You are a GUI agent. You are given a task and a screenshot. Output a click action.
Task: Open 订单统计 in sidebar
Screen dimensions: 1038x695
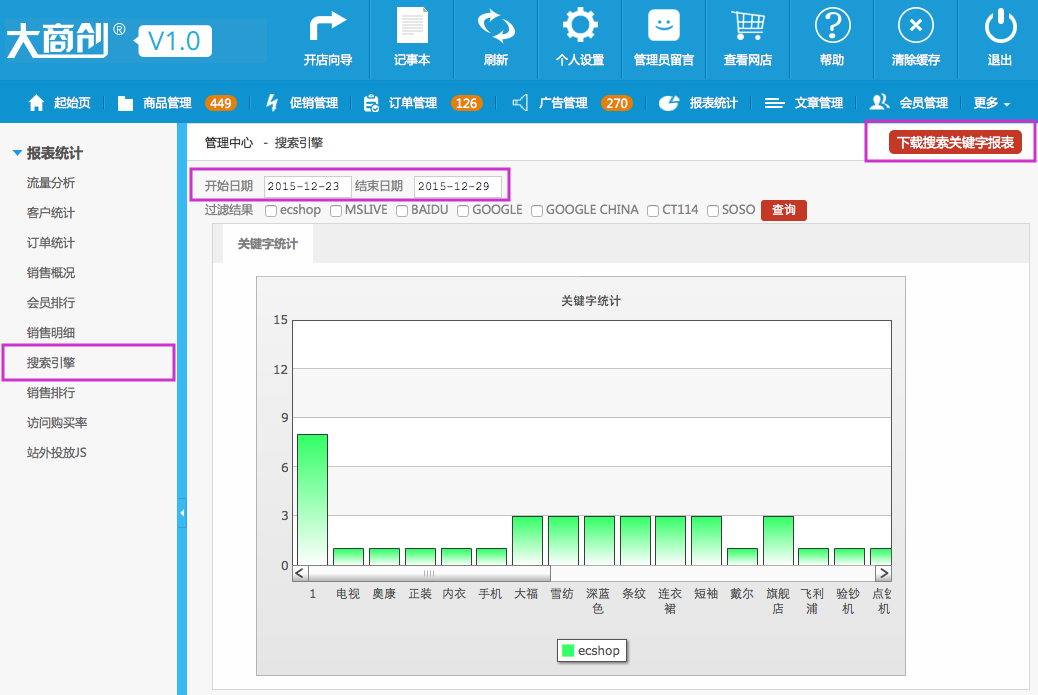tap(51, 242)
